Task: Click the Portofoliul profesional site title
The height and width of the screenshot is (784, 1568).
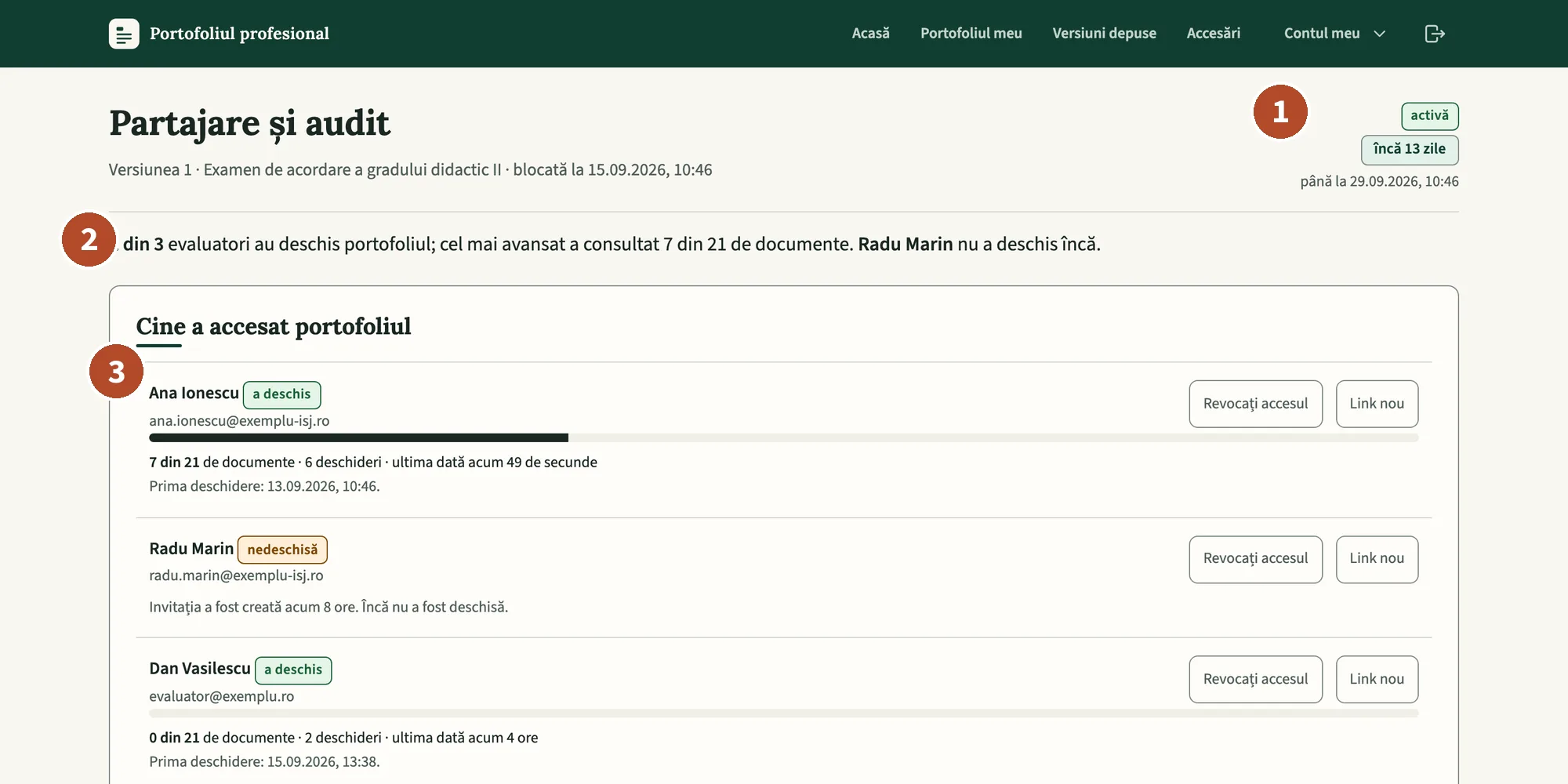Action: pyautogui.click(x=239, y=34)
